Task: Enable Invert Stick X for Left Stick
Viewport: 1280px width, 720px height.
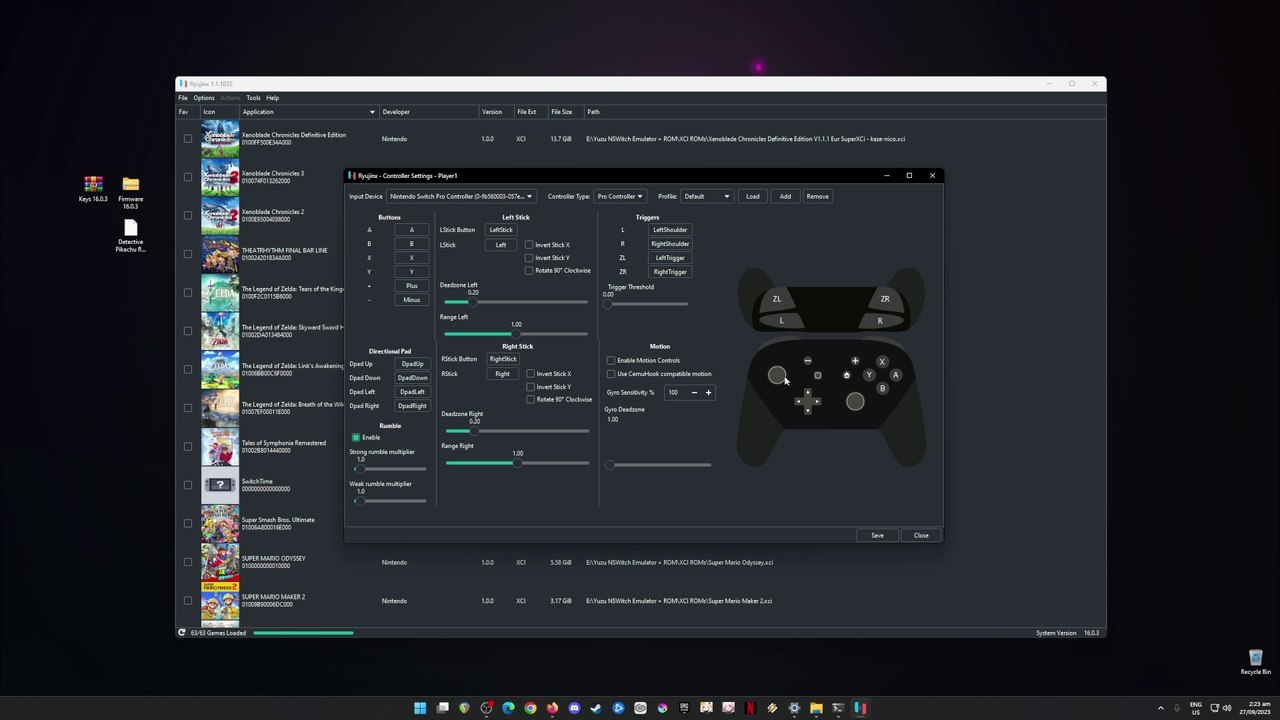Action: click(529, 245)
